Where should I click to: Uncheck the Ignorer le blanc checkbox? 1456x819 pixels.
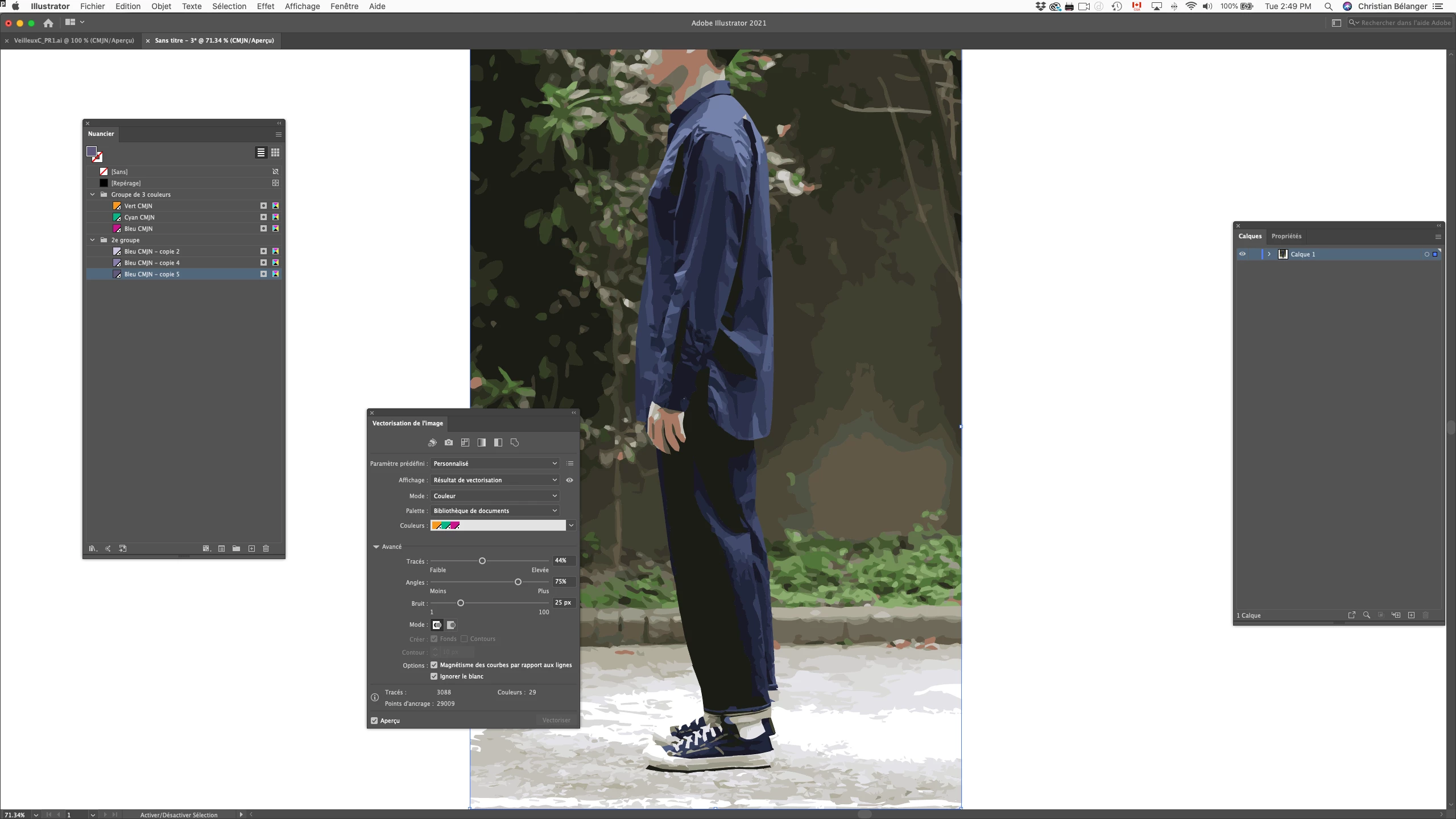click(434, 676)
